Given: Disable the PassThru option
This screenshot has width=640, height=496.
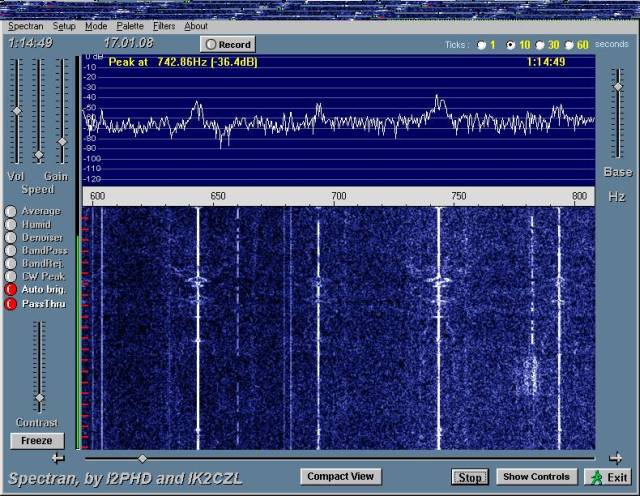Looking at the screenshot, I should pos(11,304).
